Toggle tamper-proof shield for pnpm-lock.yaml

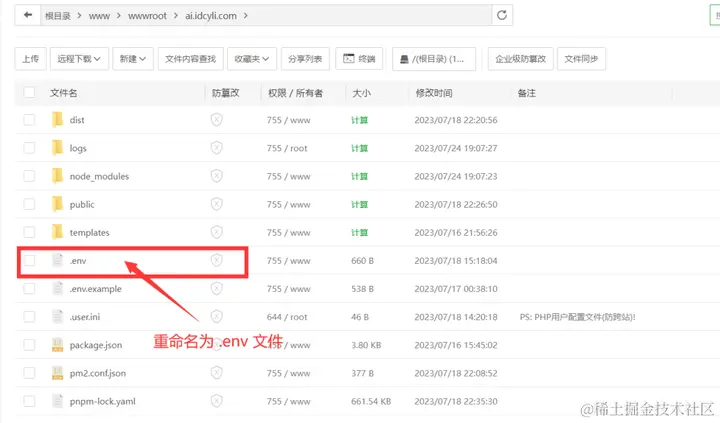[x=216, y=401]
